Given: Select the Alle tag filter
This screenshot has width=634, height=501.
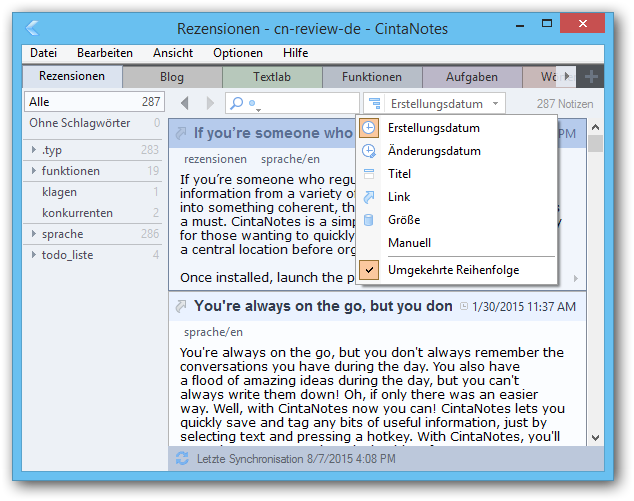Looking at the screenshot, I should click(x=95, y=101).
